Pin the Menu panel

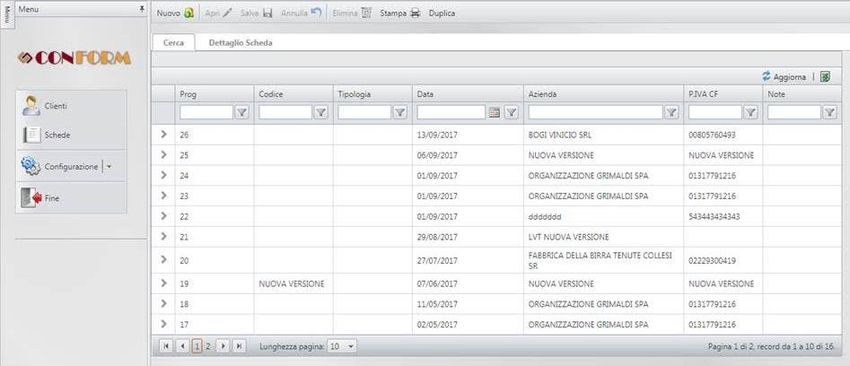pyautogui.click(x=142, y=10)
